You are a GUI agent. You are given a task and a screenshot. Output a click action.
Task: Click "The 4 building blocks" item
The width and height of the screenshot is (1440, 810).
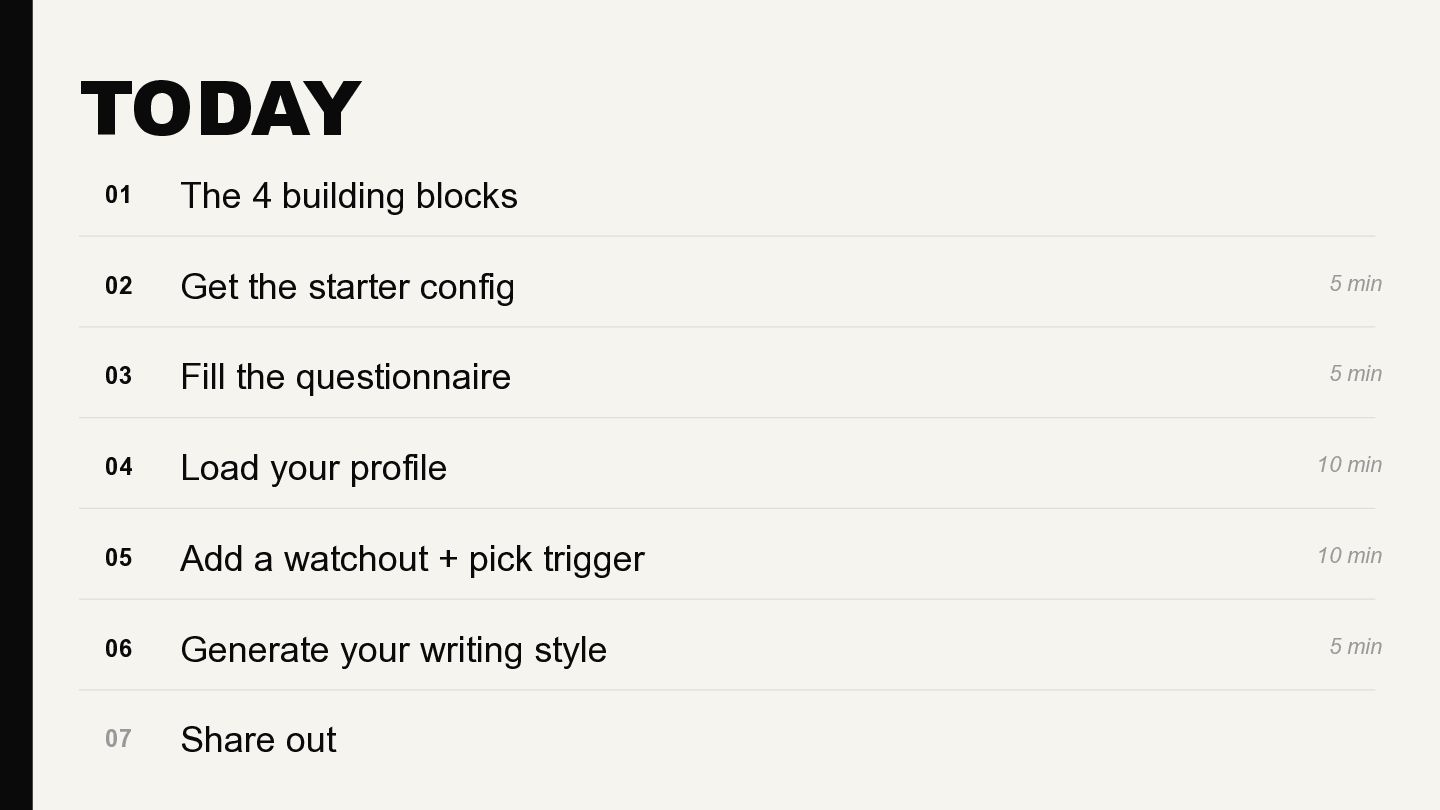(349, 196)
